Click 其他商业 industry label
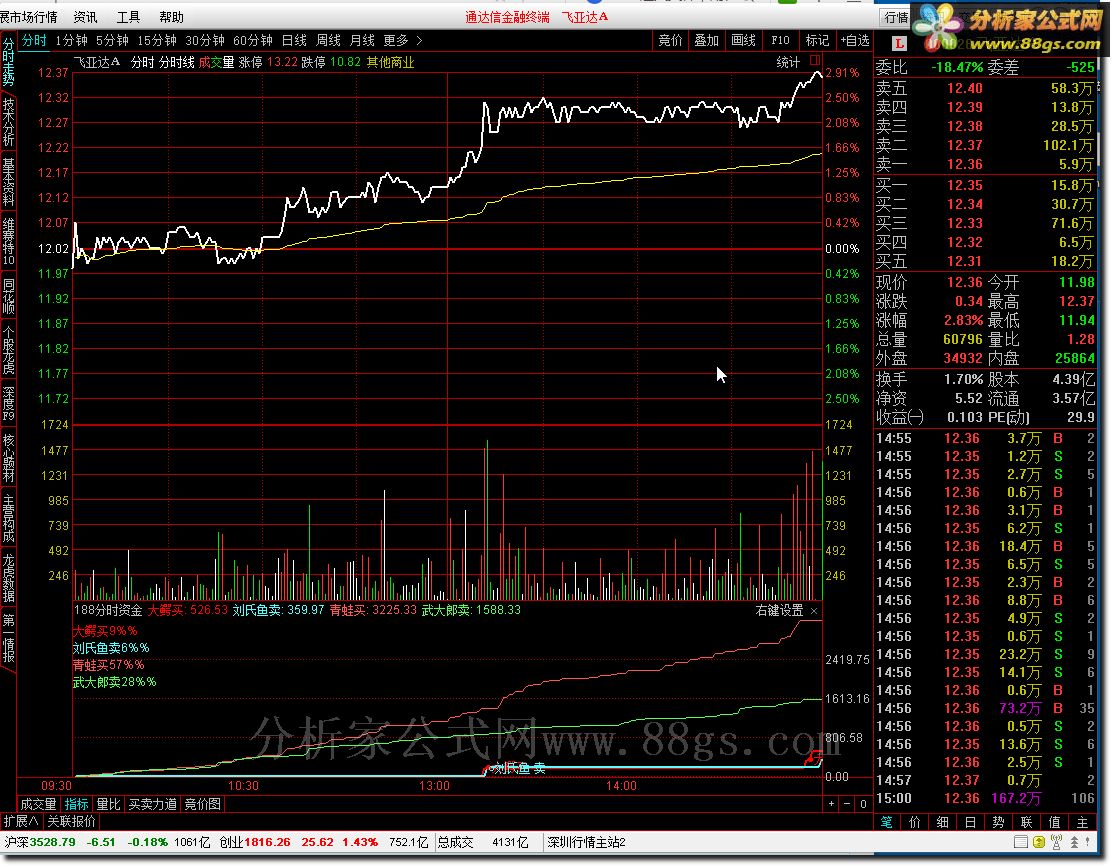This screenshot has height=866, width=1112. click(x=390, y=62)
